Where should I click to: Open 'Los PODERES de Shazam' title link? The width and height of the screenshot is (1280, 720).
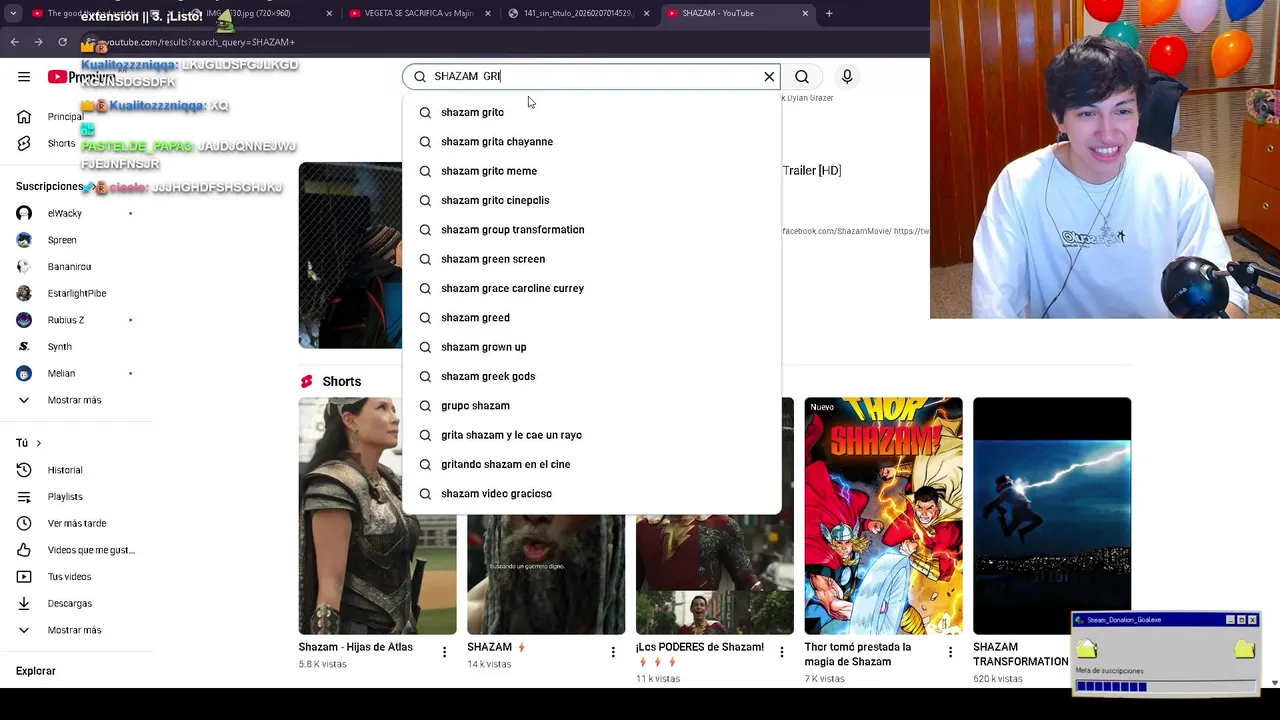click(x=700, y=654)
